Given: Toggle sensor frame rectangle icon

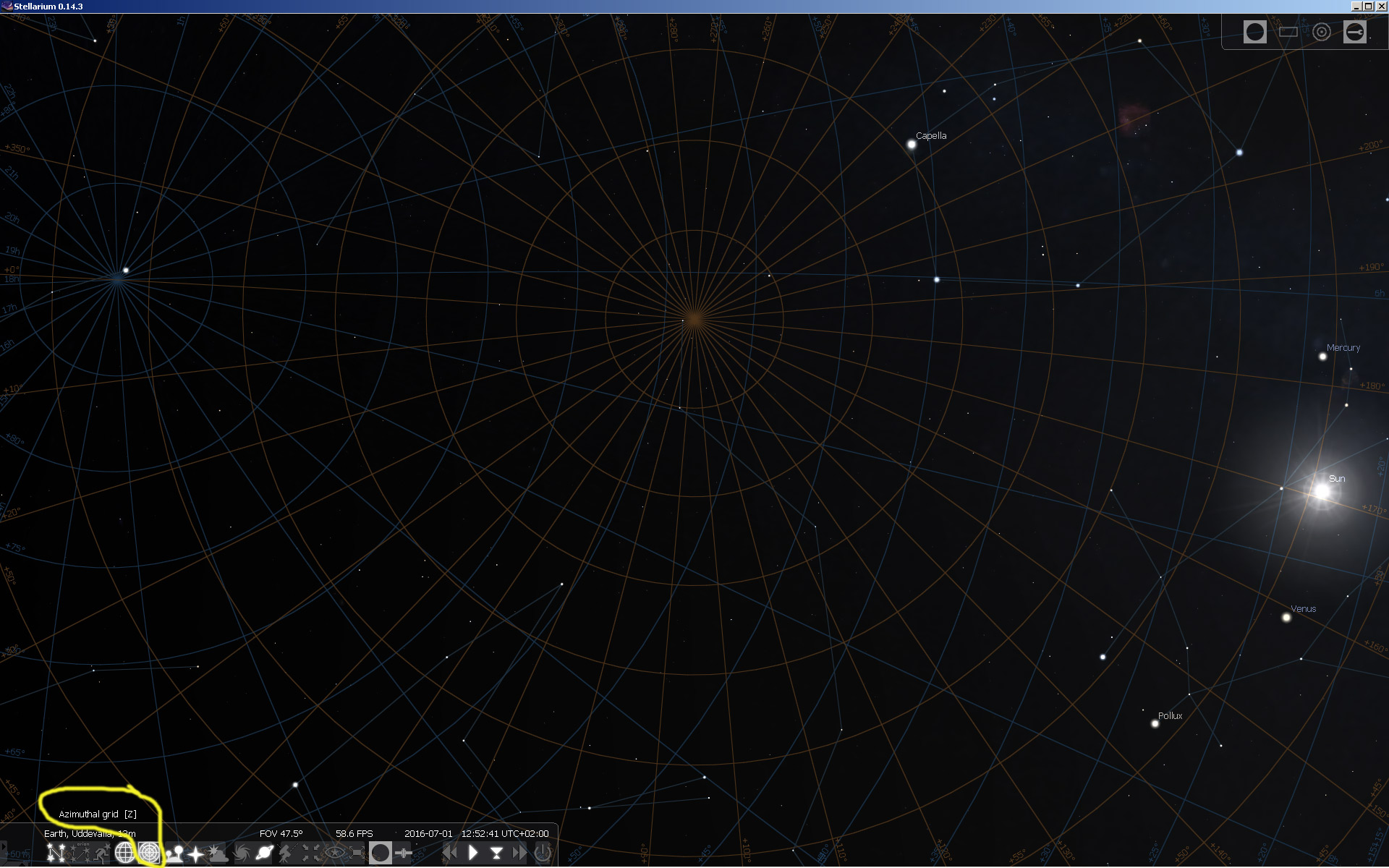Looking at the screenshot, I should (1288, 32).
